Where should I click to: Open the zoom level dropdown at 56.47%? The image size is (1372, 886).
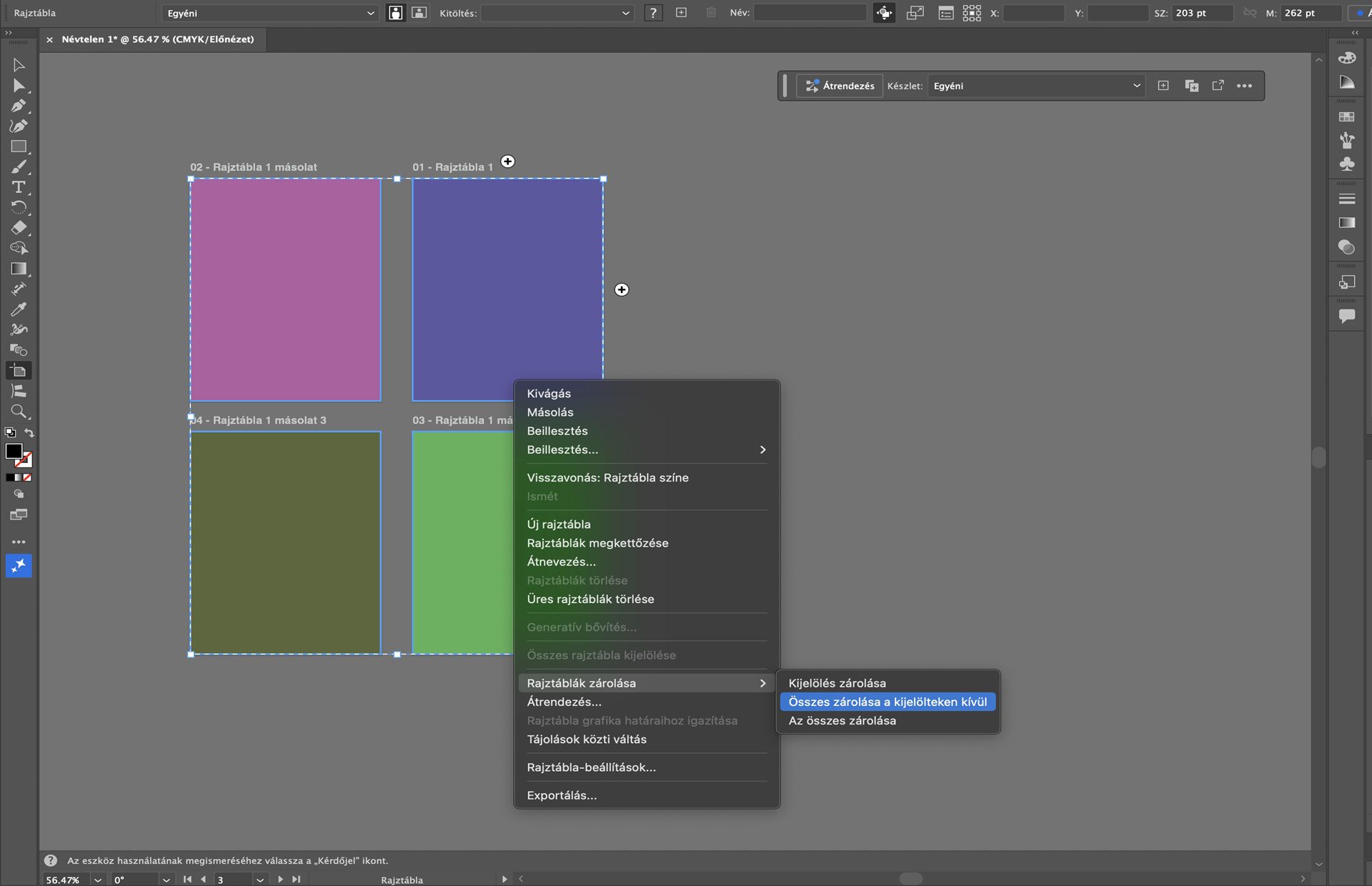point(97,880)
